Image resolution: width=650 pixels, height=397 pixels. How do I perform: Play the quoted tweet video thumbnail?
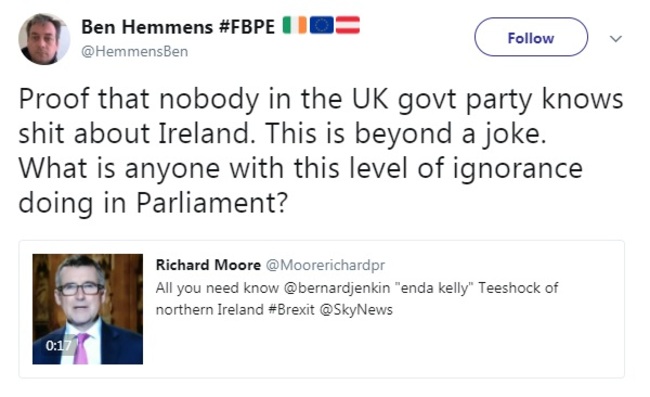click(x=88, y=309)
